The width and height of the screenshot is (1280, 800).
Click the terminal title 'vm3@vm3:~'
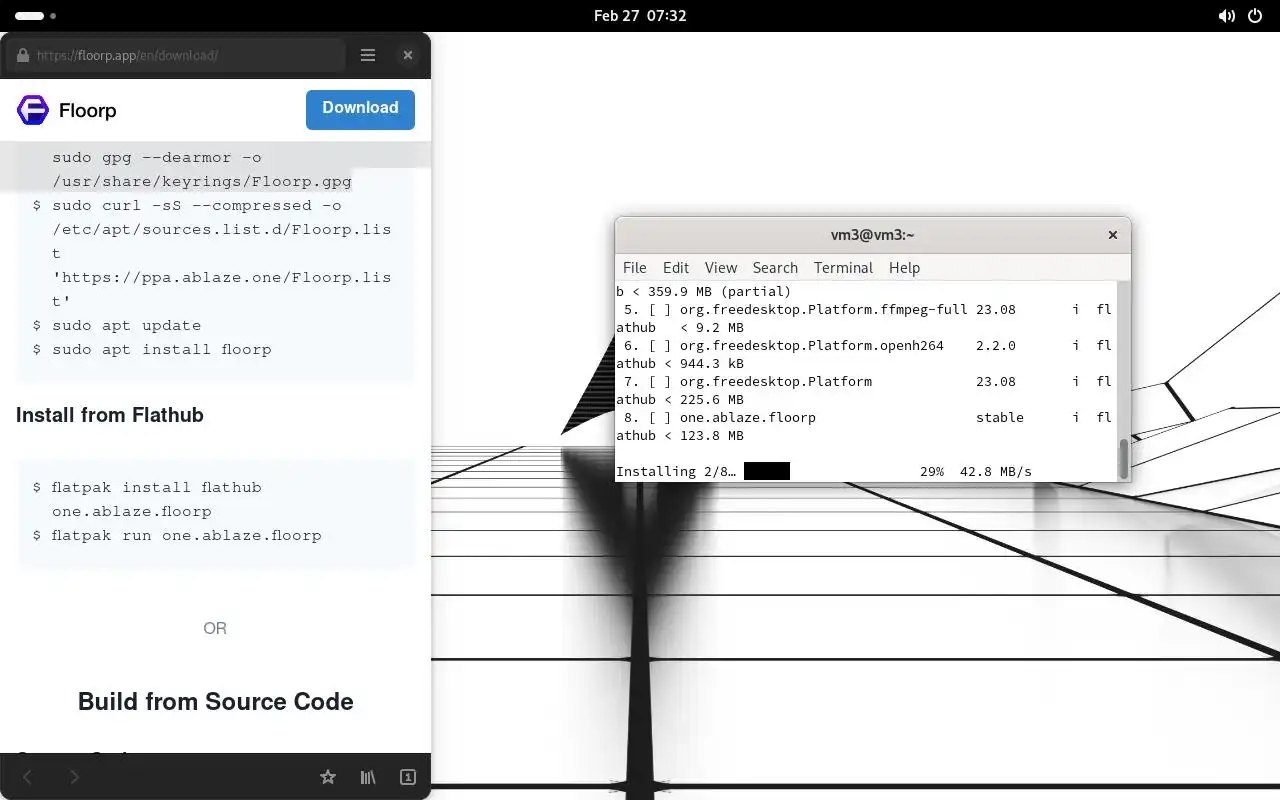click(x=873, y=235)
